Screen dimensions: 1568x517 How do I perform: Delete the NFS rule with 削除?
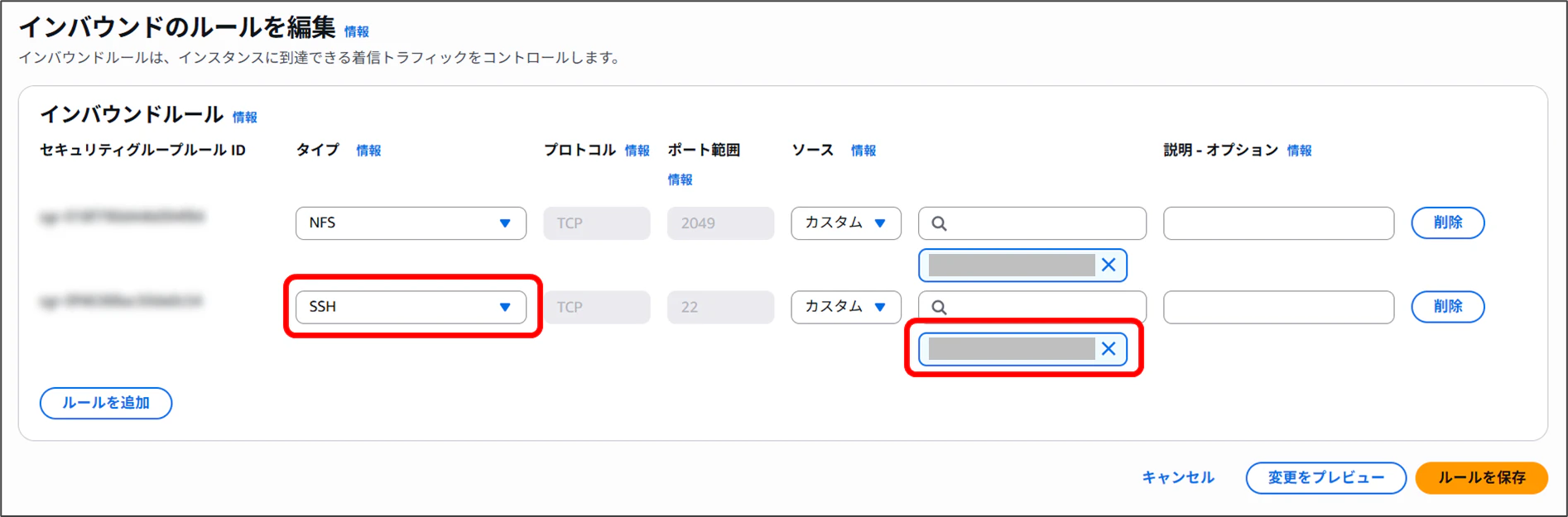[x=1448, y=223]
